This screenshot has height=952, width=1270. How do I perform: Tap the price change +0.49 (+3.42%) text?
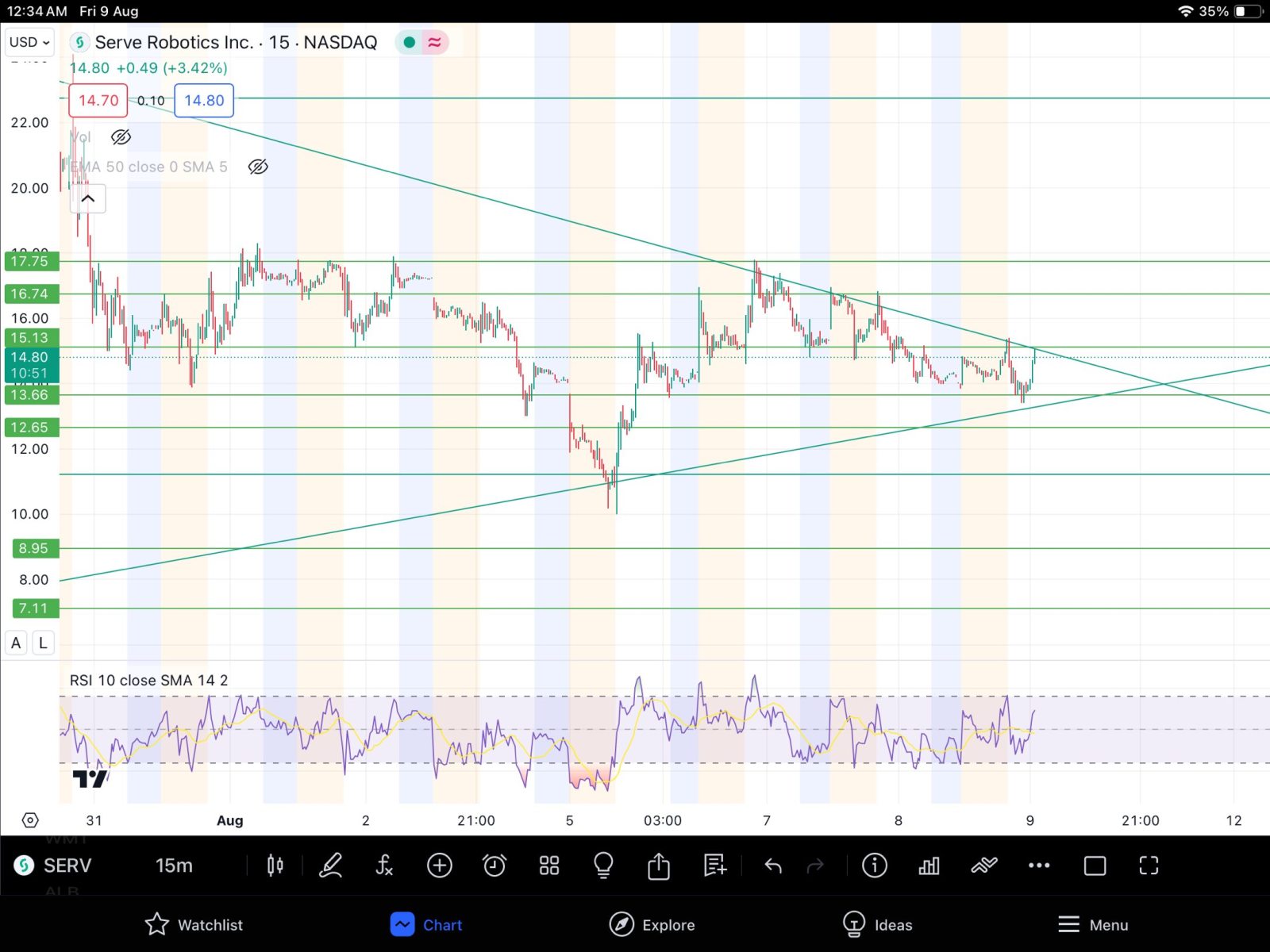[x=171, y=68]
